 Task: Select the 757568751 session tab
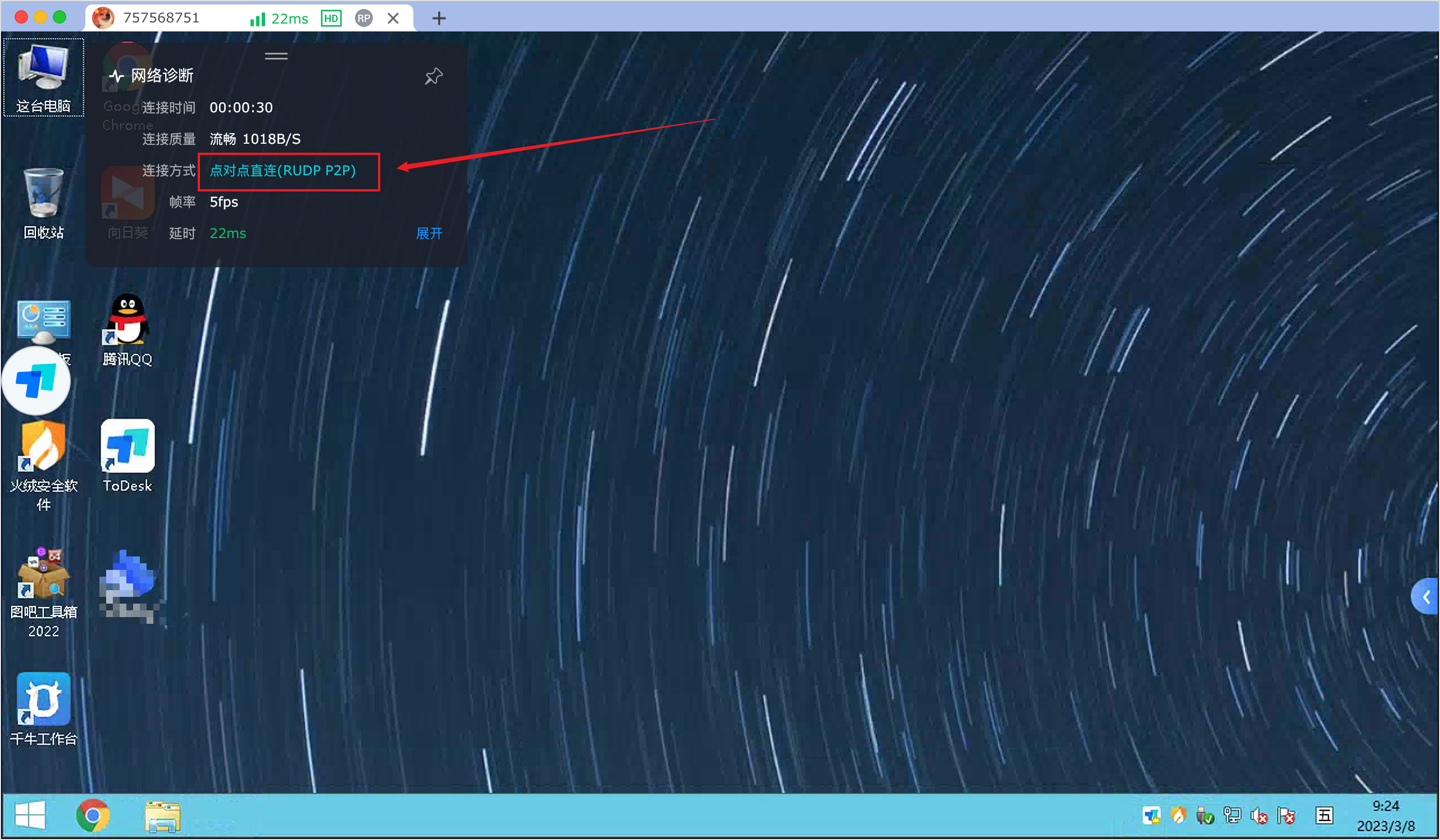(x=162, y=19)
